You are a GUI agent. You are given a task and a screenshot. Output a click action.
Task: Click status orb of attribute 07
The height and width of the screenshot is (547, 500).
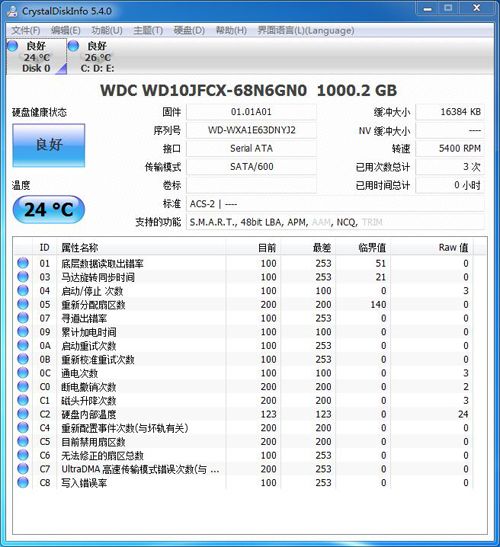point(23,317)
